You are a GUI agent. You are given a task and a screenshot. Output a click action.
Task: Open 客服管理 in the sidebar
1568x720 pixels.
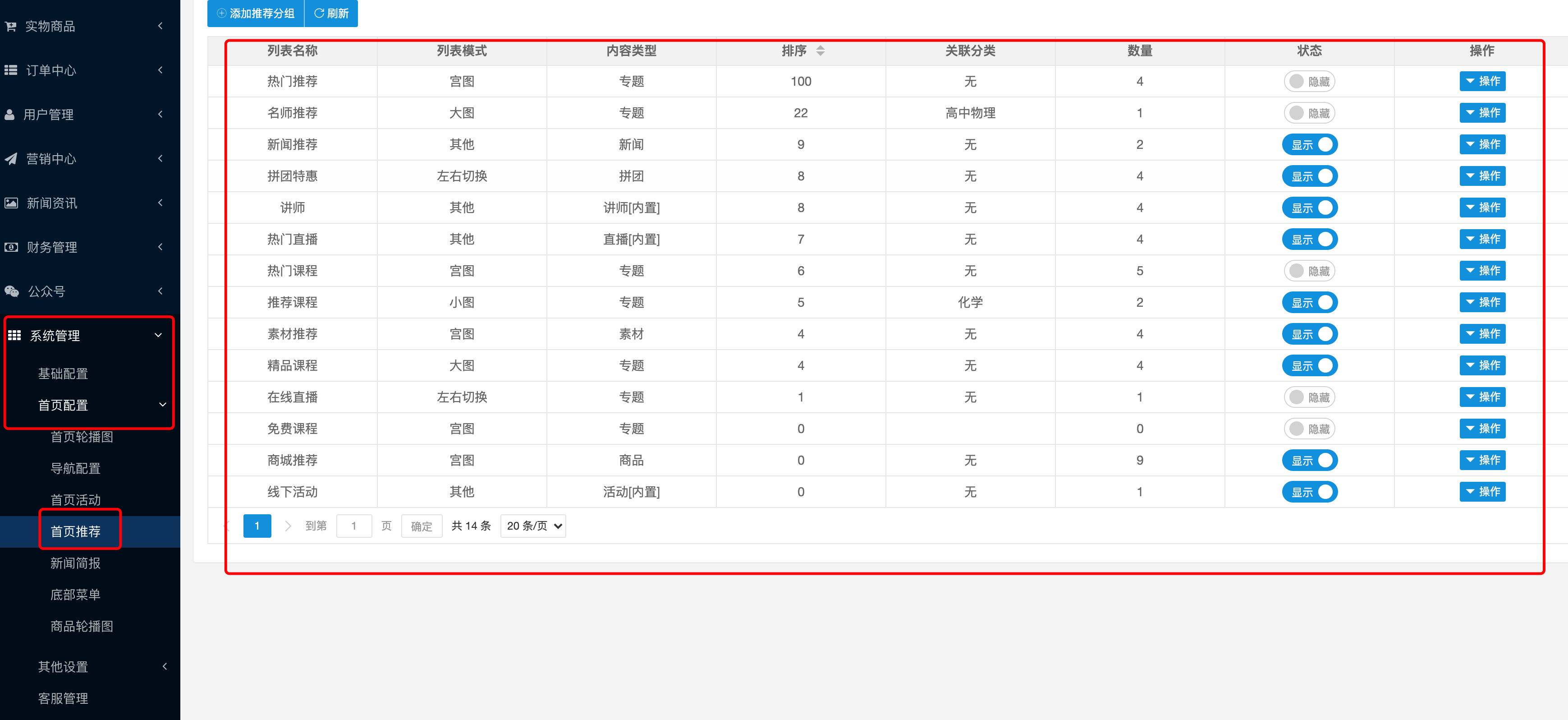point(63,698)
